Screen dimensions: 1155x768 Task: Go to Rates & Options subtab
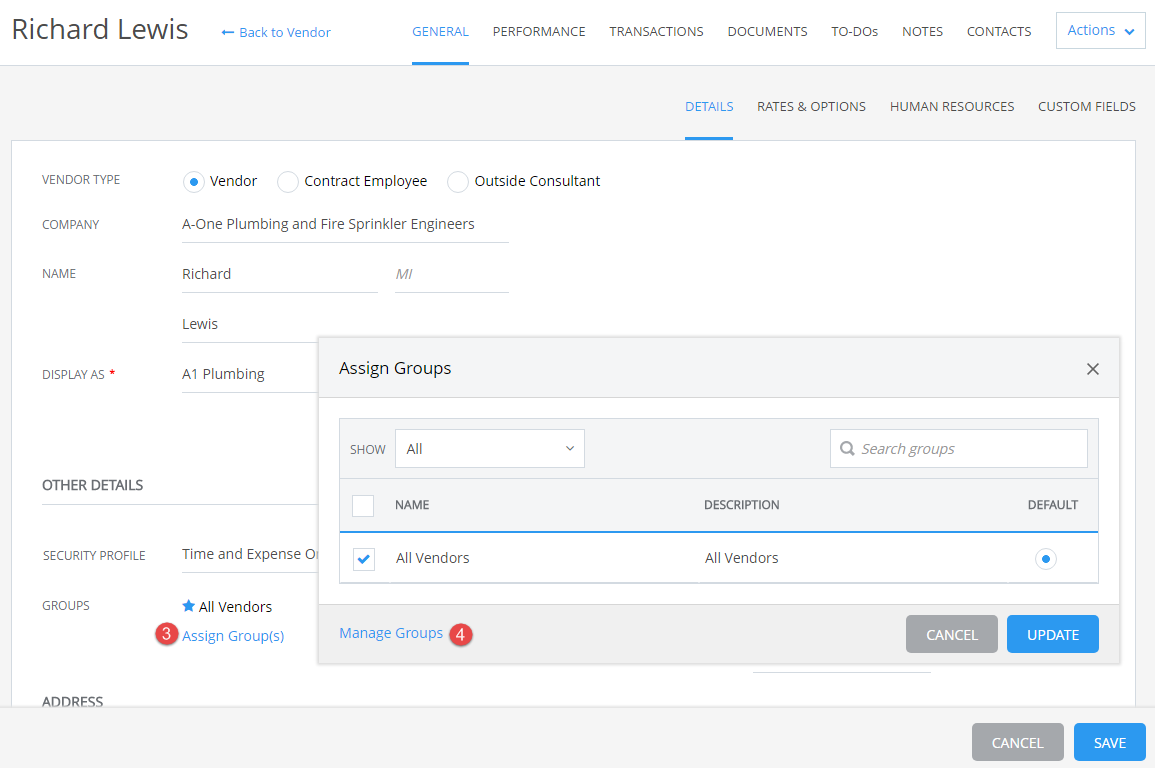(x=811, y=107)
